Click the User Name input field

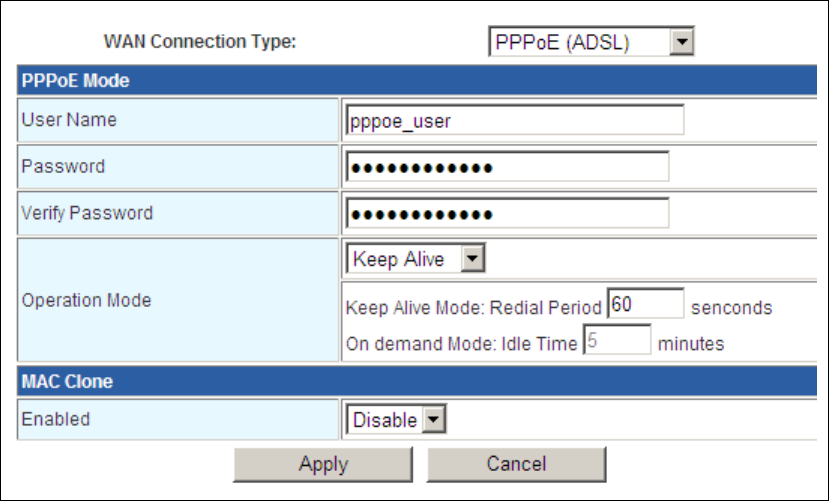point(513,120)
